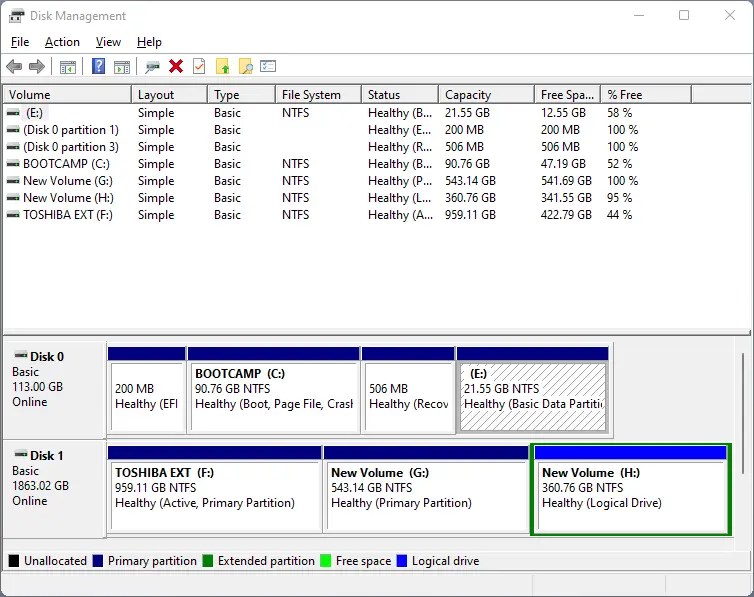The width and height of the screenshot is (754, 597).
Task: Open the Action menu
Action: (x=62, y=42)
